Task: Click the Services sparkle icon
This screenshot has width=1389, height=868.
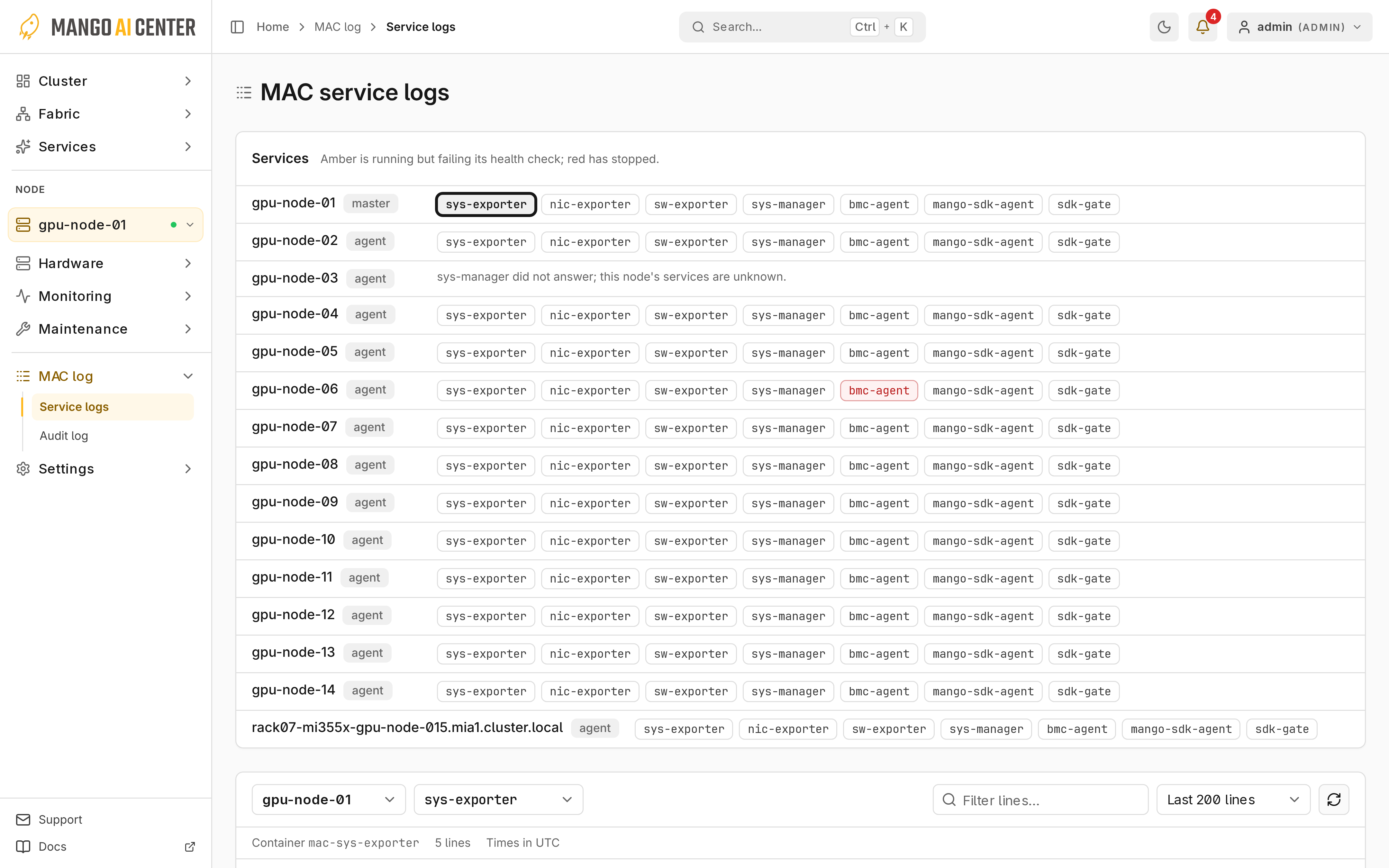Action: [23, 146]
